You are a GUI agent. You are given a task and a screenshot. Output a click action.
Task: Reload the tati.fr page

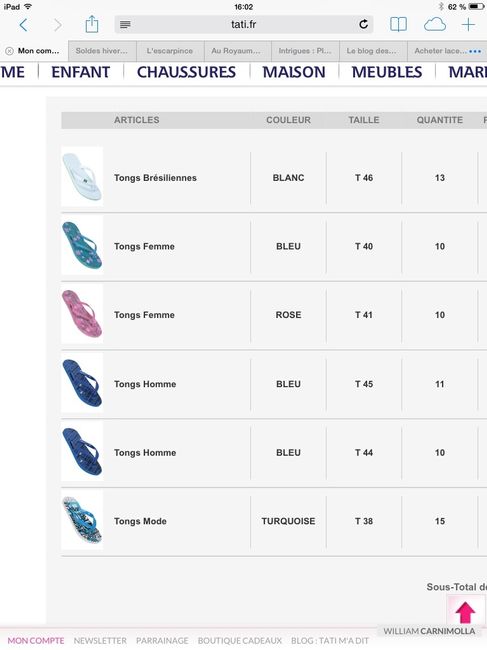pyautogui.click(x=363, y=24)
